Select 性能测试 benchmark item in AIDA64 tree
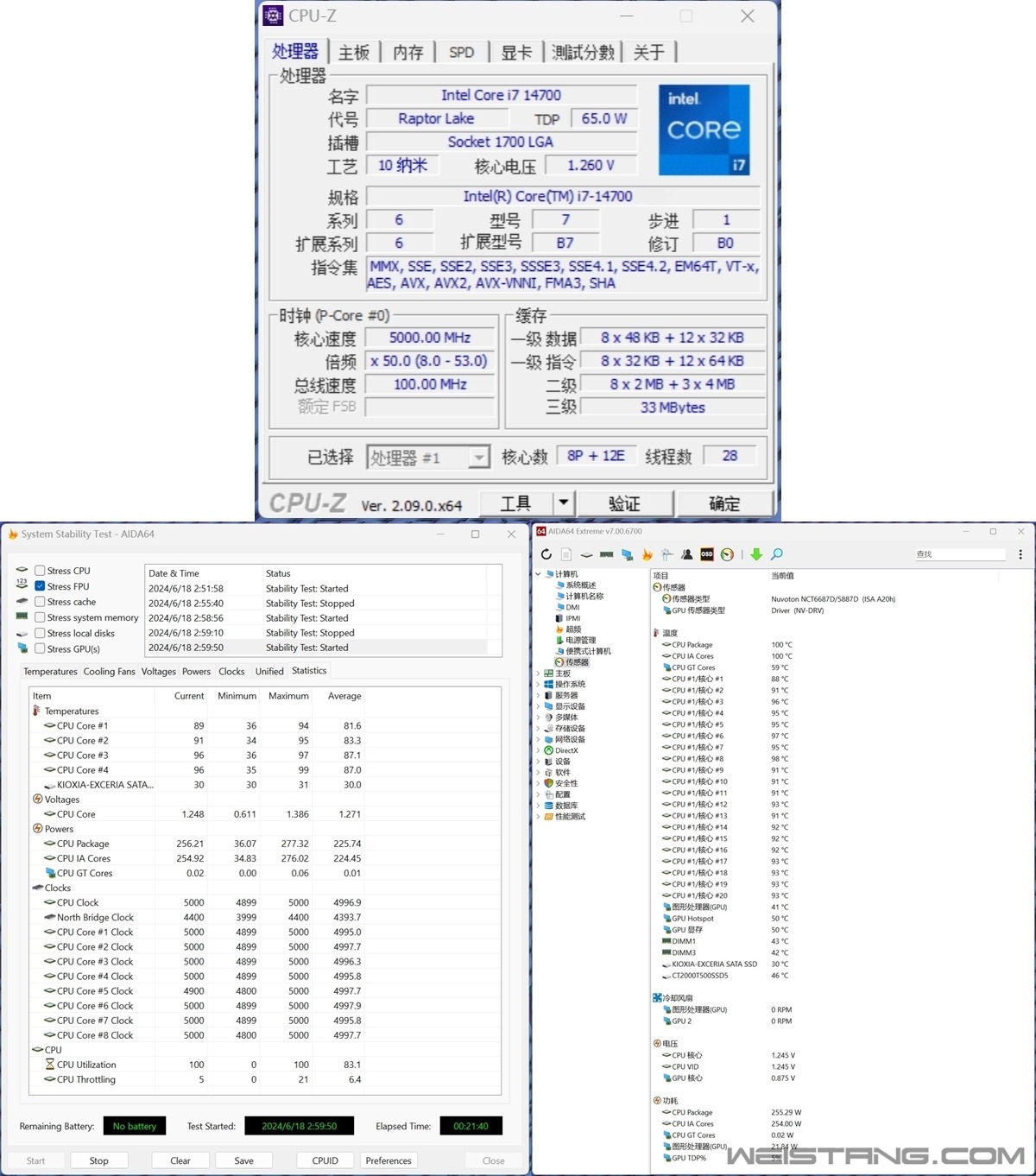Image resolution: width=1036 pixels, height=1176 pixels. pos(565,816)
